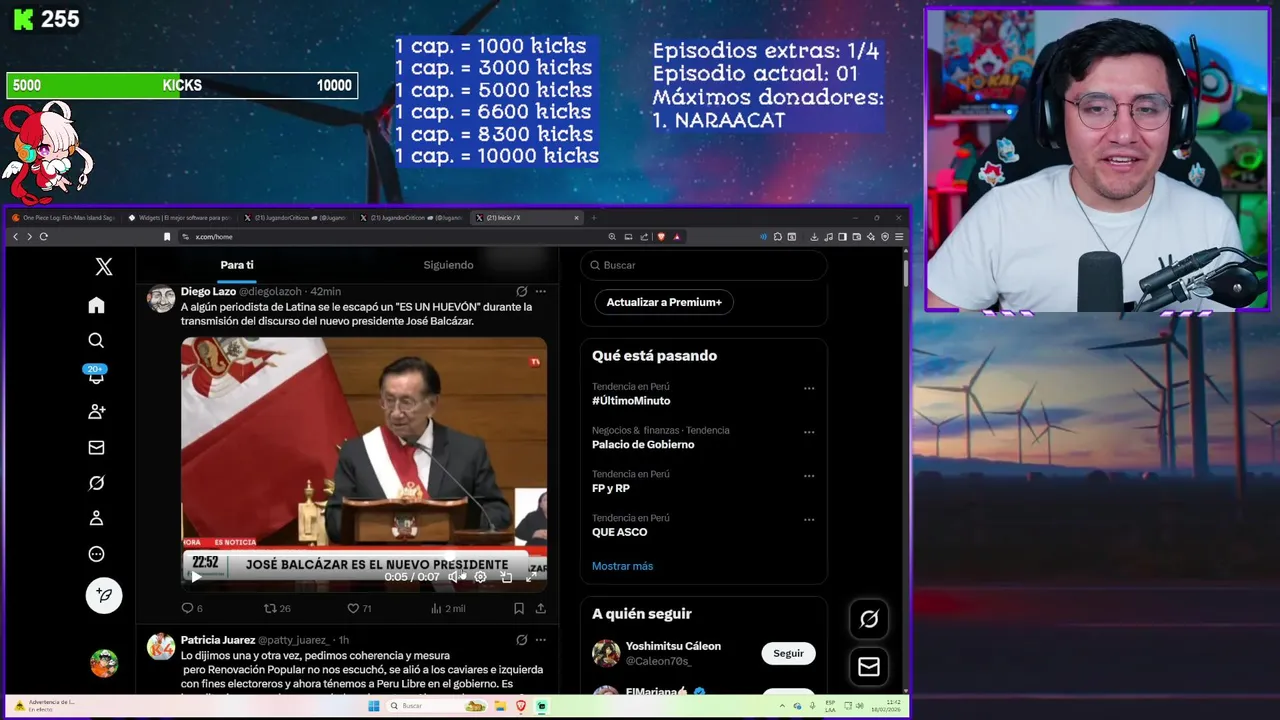The height and width of the screenshot is (720, 1280).
Task: Open account avatar at sidebar bottom
Action: [x=104, y=663]
